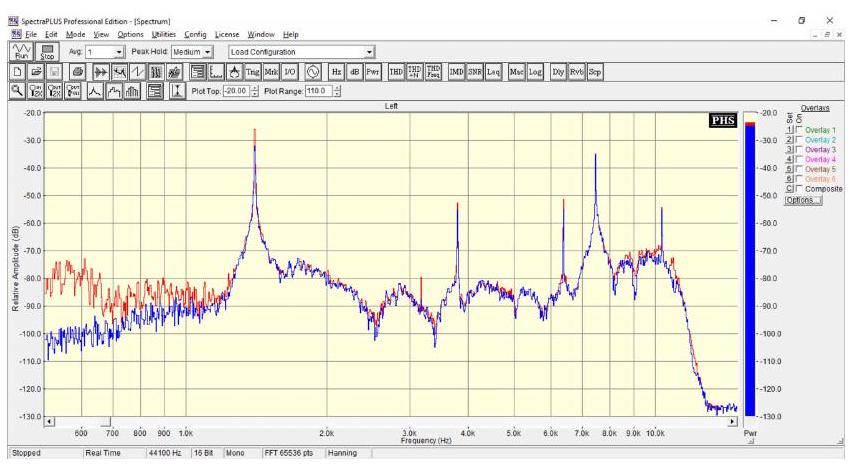Open the Config menu
854x467 pixels.
click(x=196, y=34)
